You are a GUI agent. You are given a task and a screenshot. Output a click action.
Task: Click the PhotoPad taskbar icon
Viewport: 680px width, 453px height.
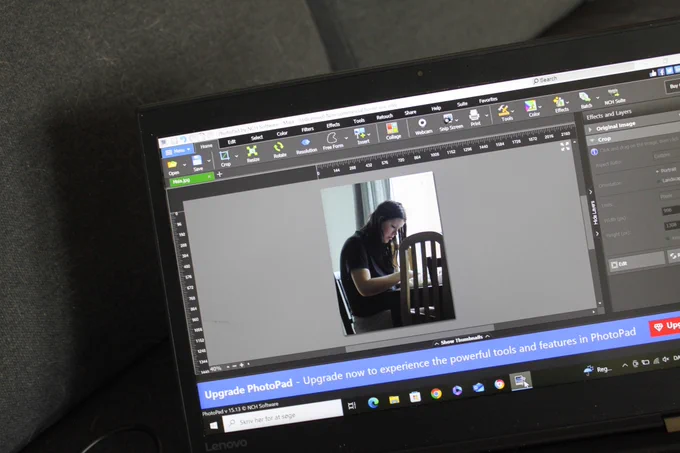tap(520, 381)
